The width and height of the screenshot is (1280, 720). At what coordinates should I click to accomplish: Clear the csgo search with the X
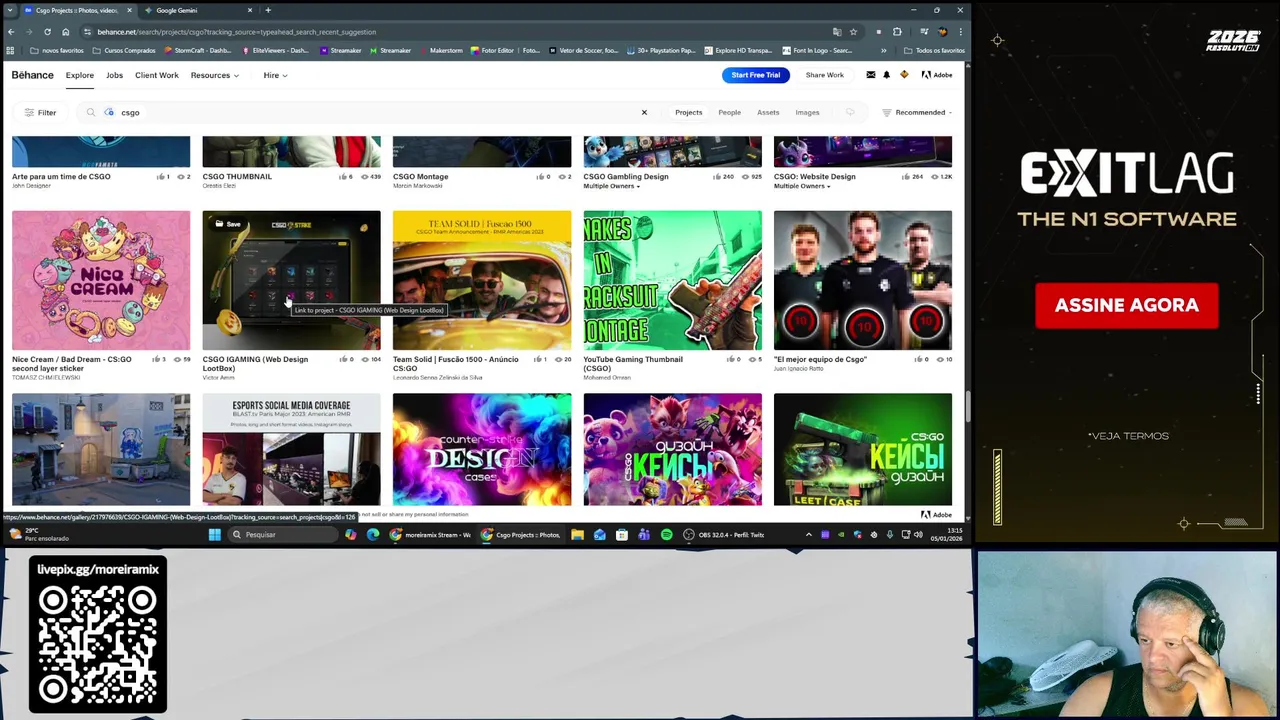coord(644,112)
